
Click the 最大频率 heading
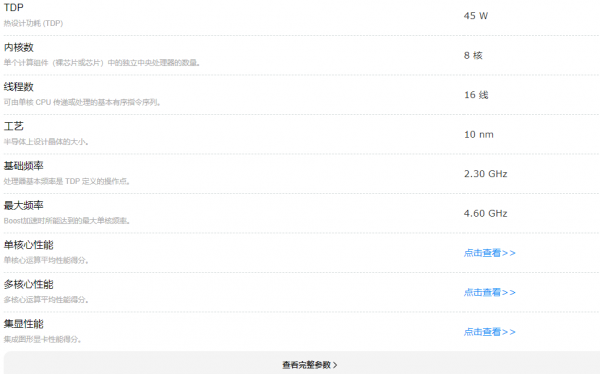24,205
